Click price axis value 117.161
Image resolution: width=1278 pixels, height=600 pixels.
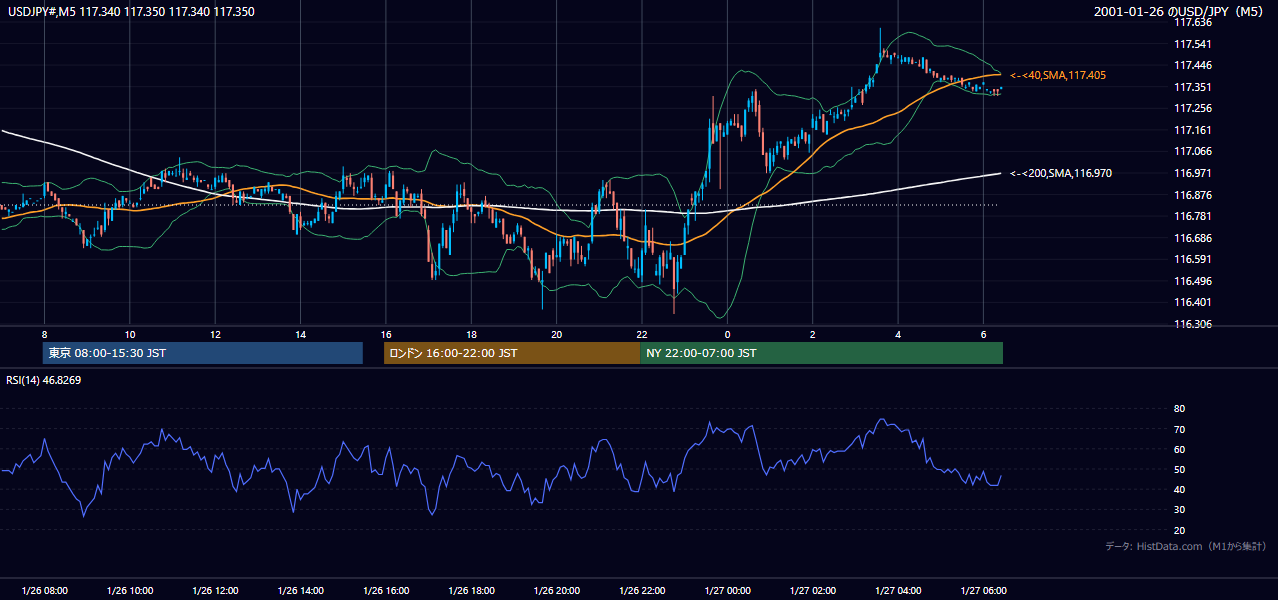pos(1193,130)
